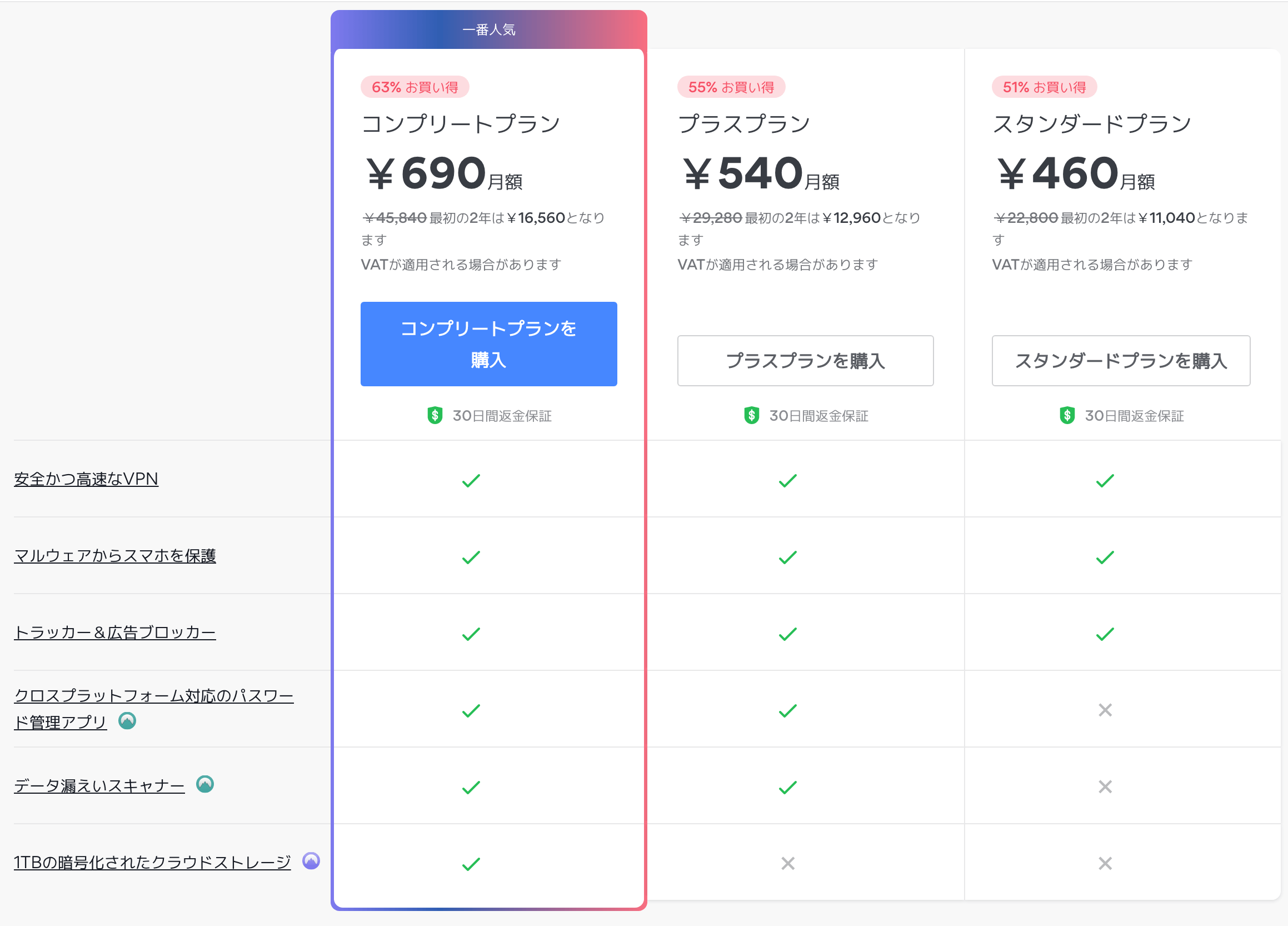The height and width of the screenshot is (926, 1288).
Task: Open the データ漏えいスキャナー link
Action: click(x=99, y=786)
